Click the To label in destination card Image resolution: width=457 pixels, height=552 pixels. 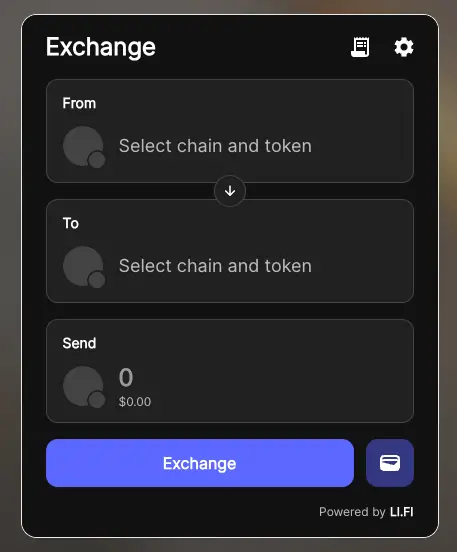[71, 223]
